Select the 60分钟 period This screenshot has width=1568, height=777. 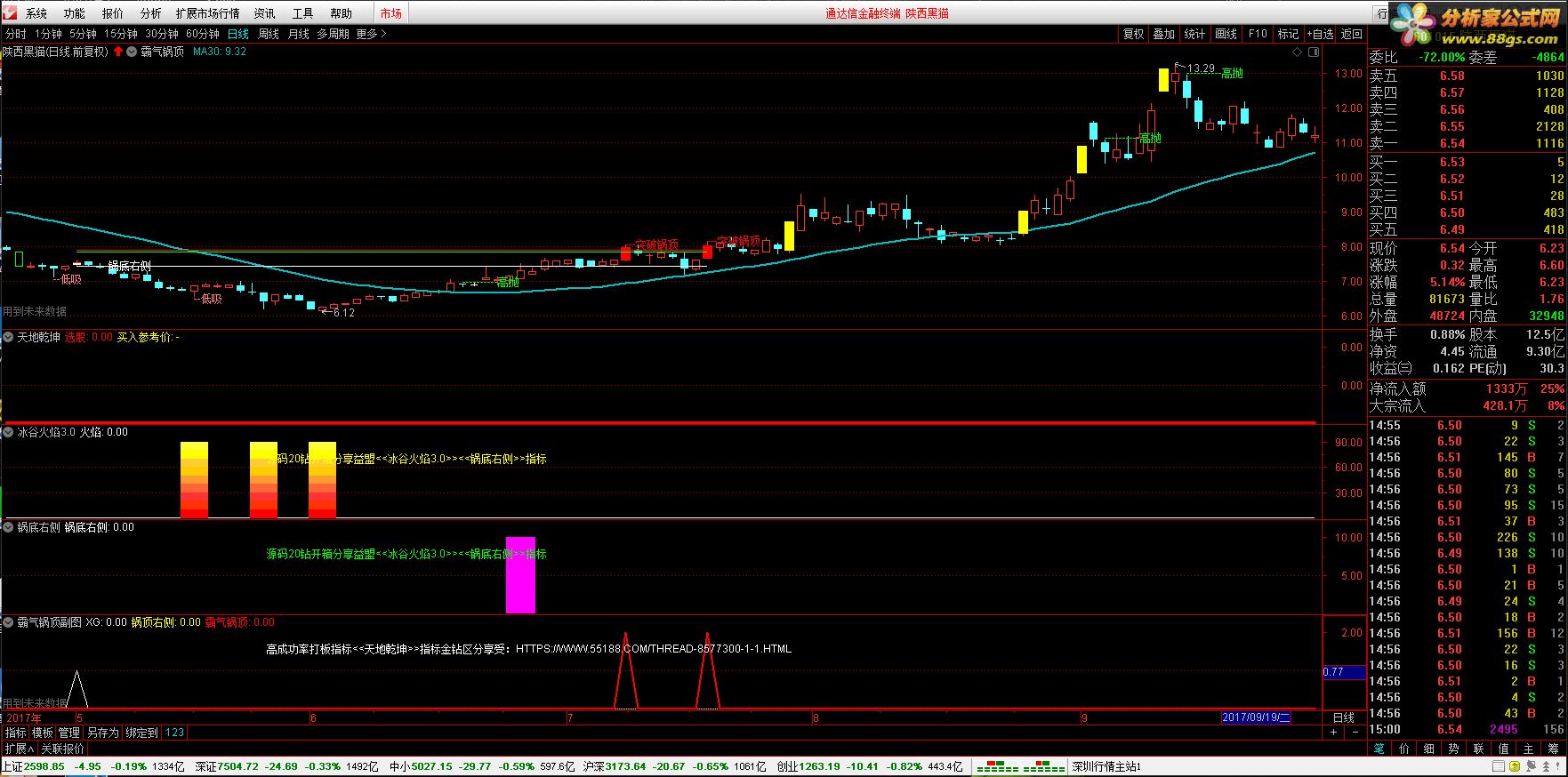click(203, 34)
